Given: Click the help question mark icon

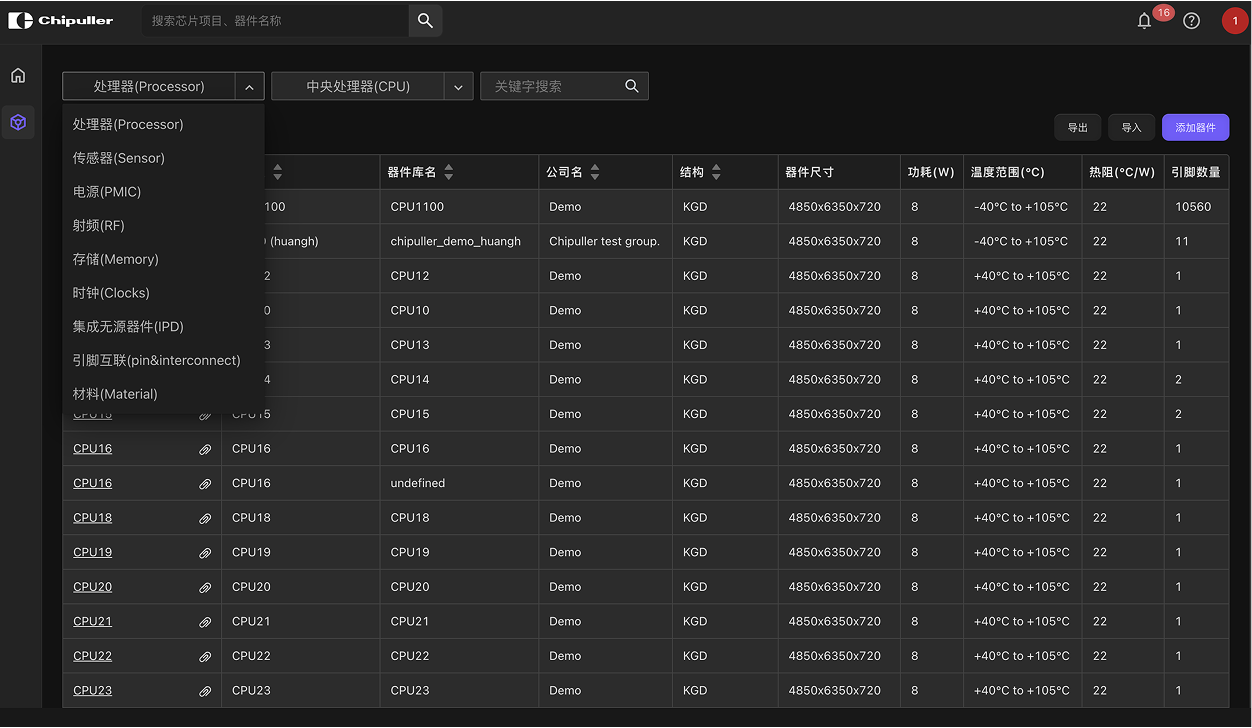Looking at the screenshot, I should click(1191, 20).
